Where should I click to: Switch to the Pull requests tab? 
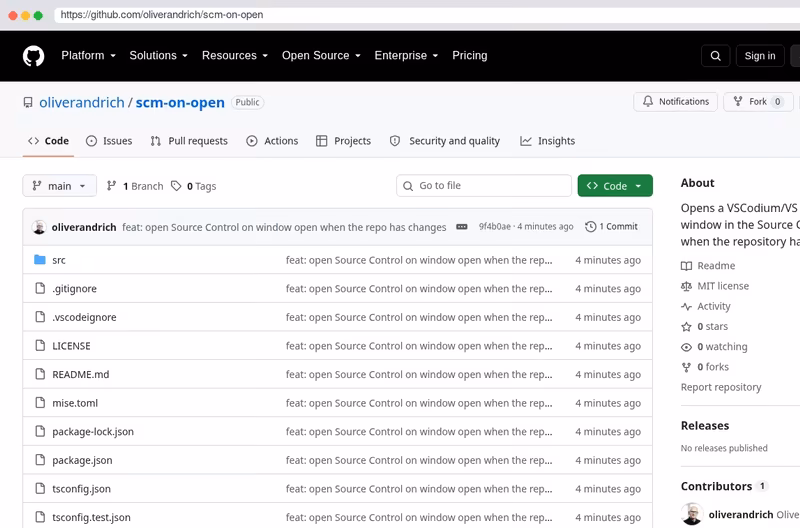(x=189, y=141)
